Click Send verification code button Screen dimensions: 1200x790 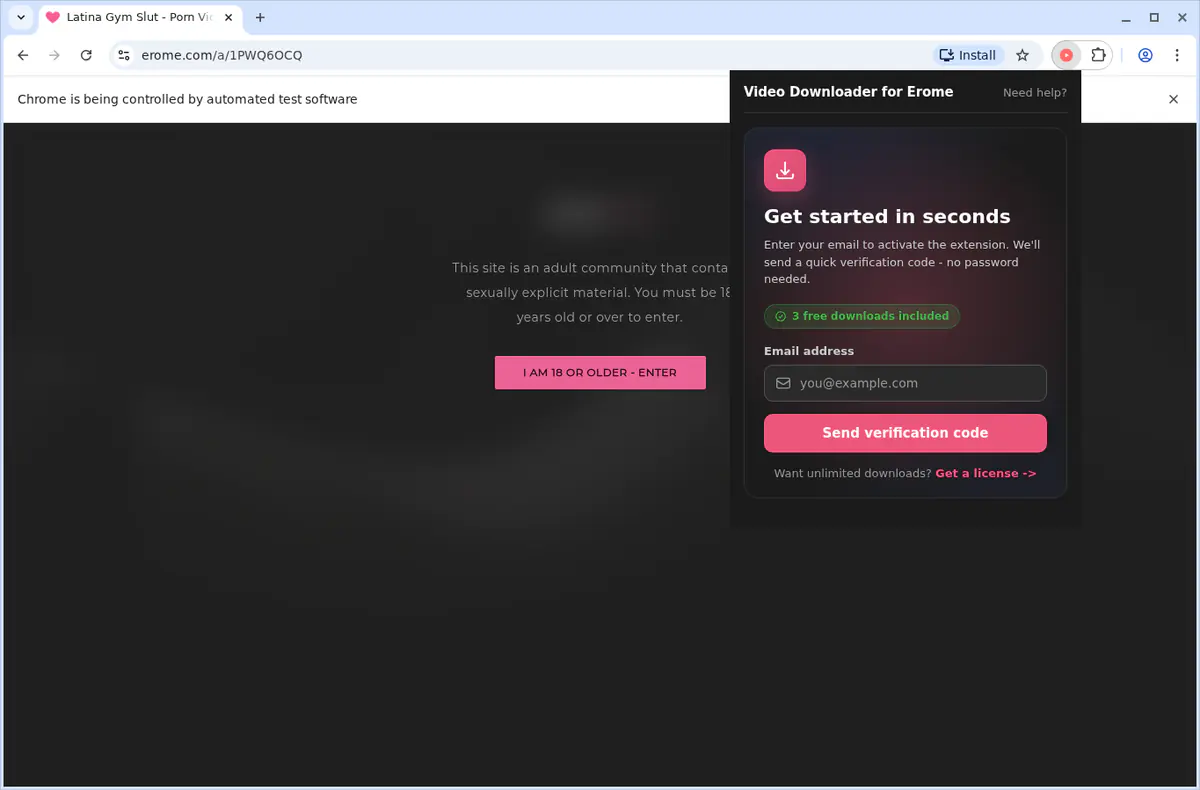tap(905, 433)
